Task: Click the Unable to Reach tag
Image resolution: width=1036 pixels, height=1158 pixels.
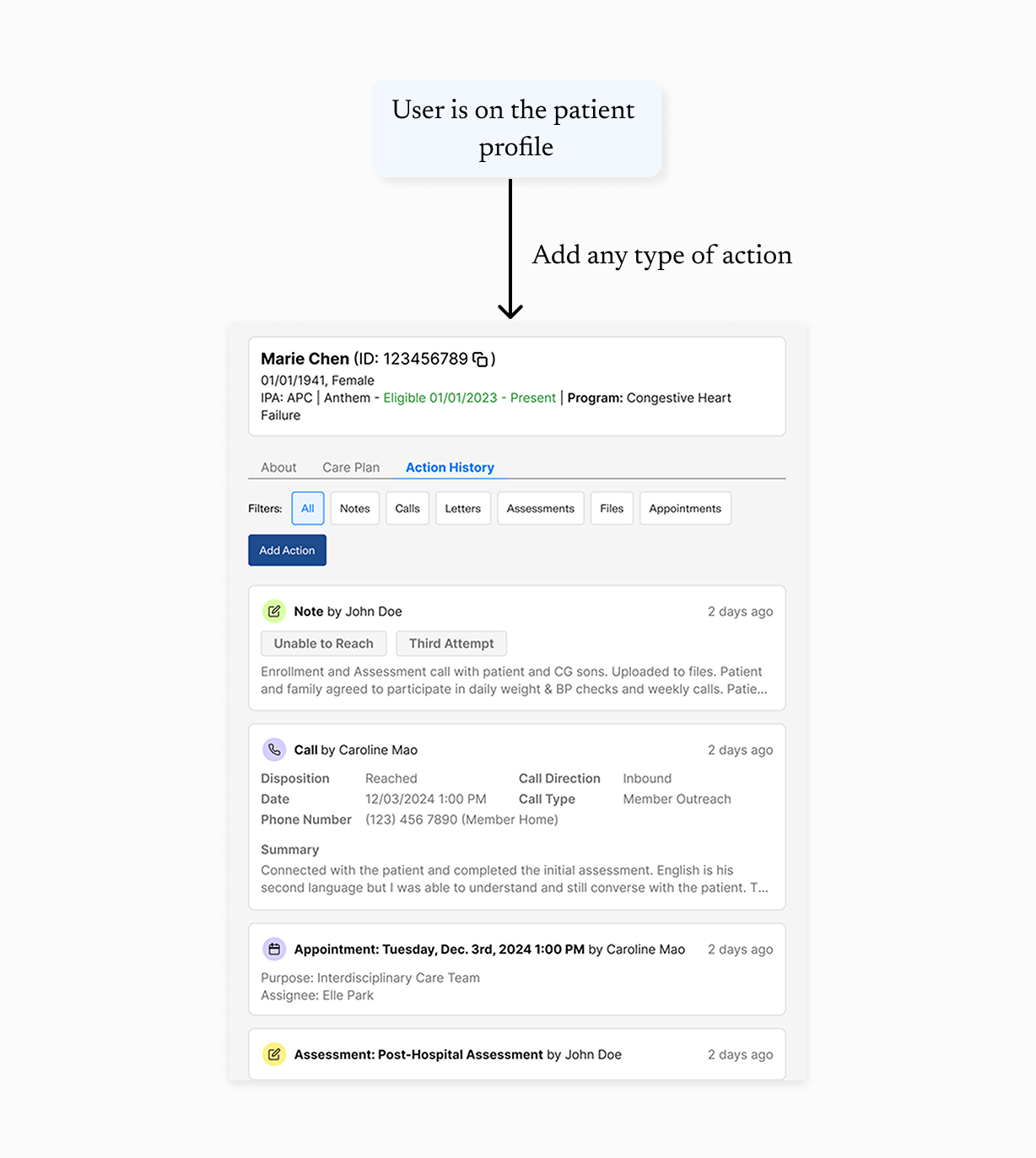Action: (324, 643)
